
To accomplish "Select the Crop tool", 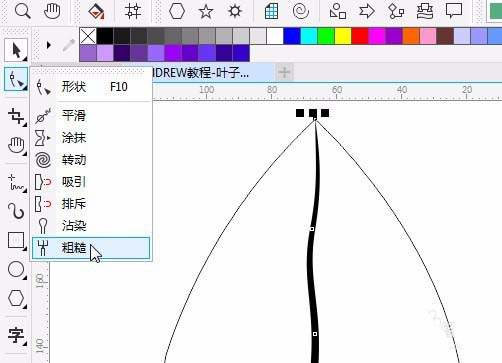I will coord(16,116).
